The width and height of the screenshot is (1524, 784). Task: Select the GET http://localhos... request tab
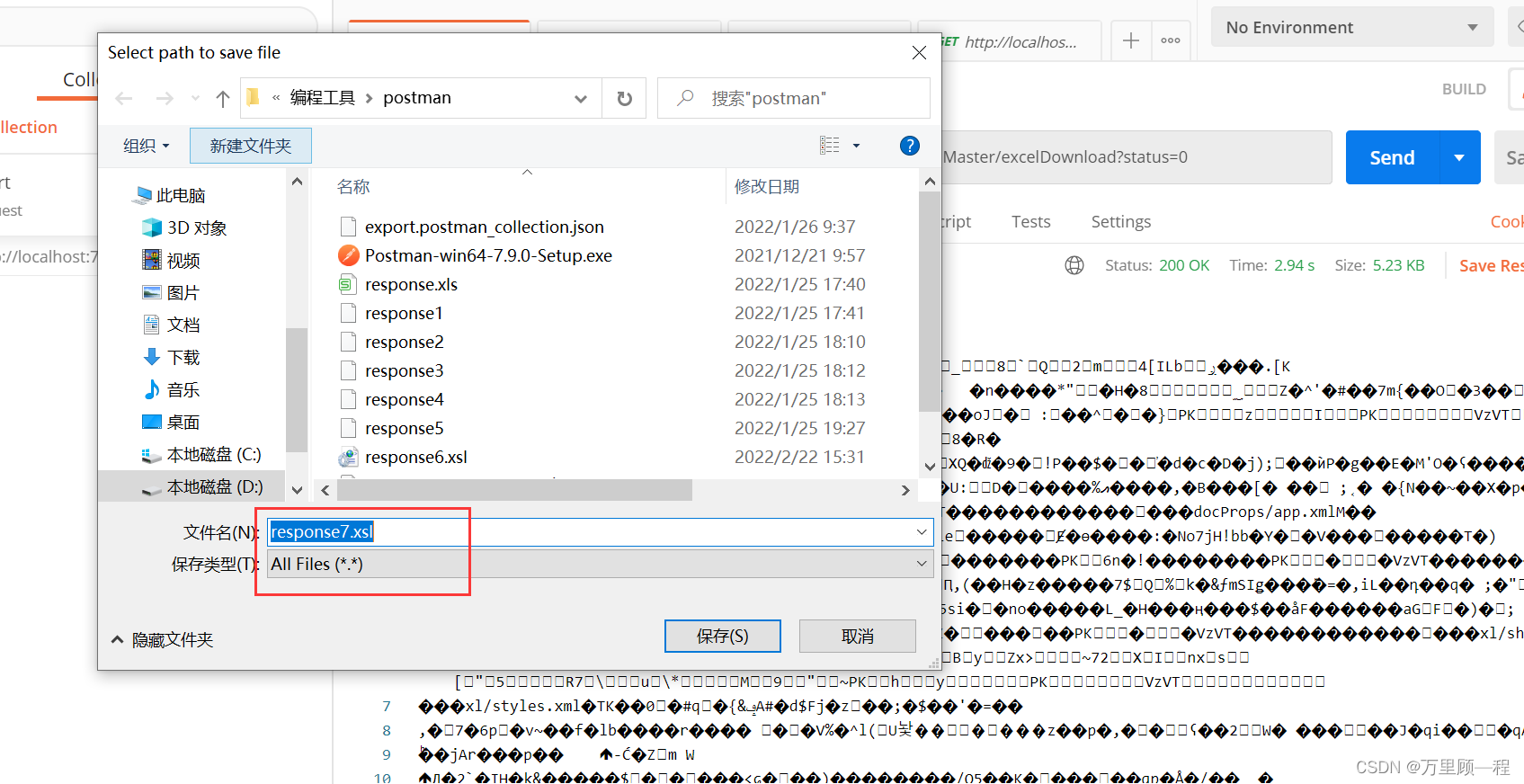pos(1020,41)
